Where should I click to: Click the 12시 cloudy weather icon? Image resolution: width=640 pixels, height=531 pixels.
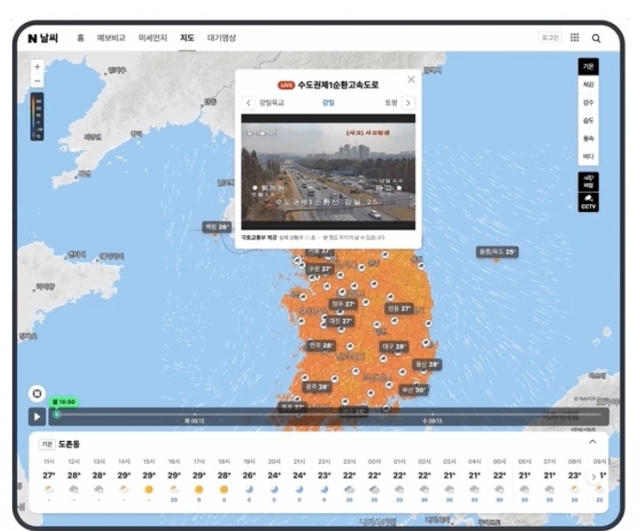[x=74, y=489]
